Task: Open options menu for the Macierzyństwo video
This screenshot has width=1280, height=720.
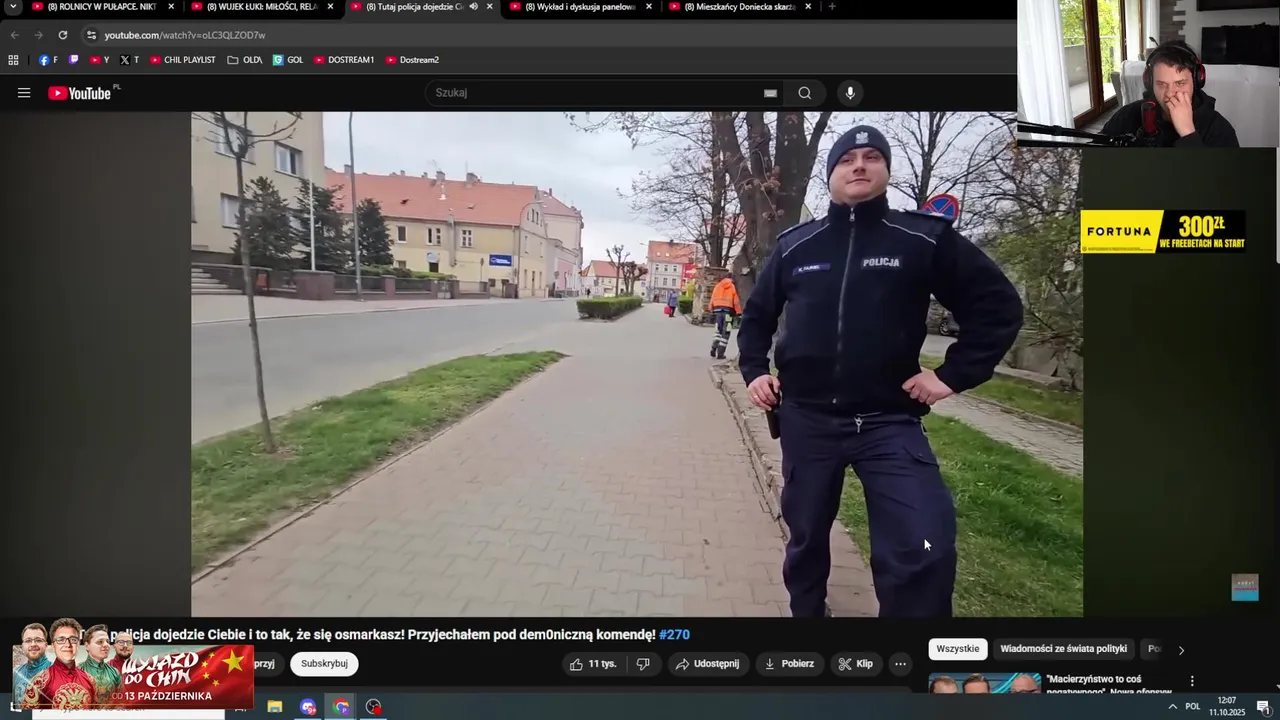Action: pyautogui.click(x=1192, y=681)
